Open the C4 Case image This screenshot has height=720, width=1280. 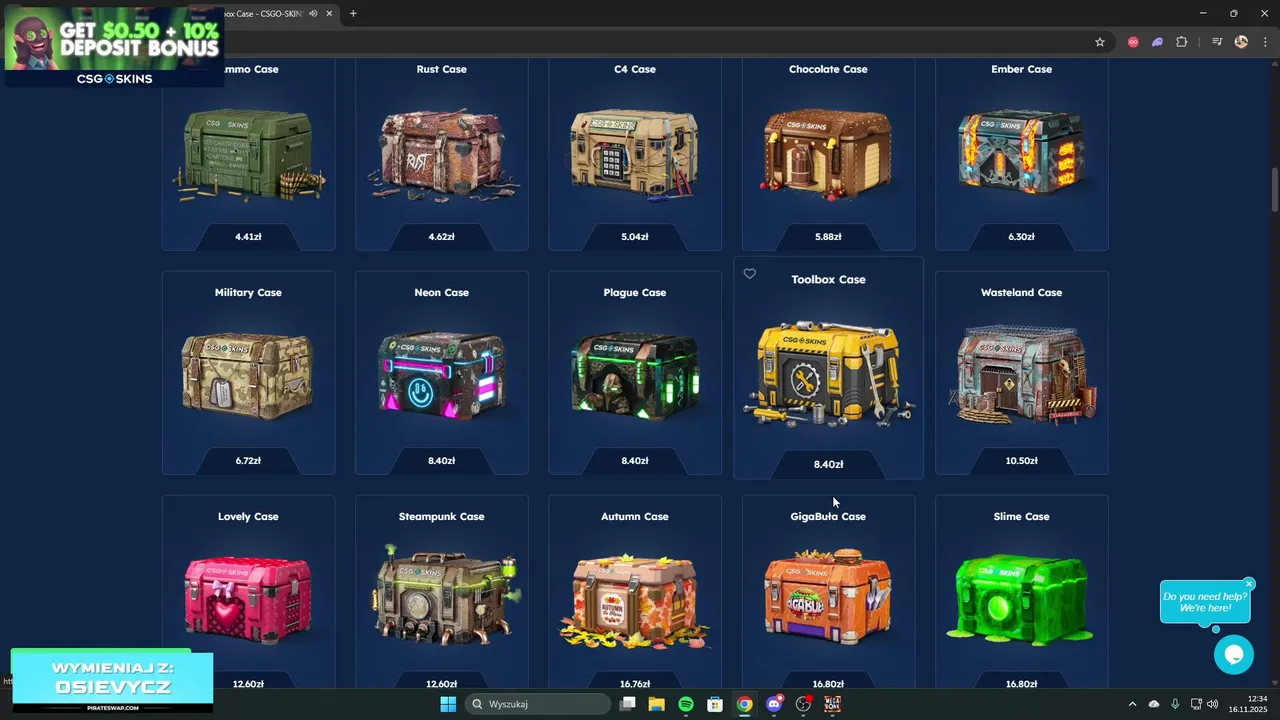tap(635, 153)
